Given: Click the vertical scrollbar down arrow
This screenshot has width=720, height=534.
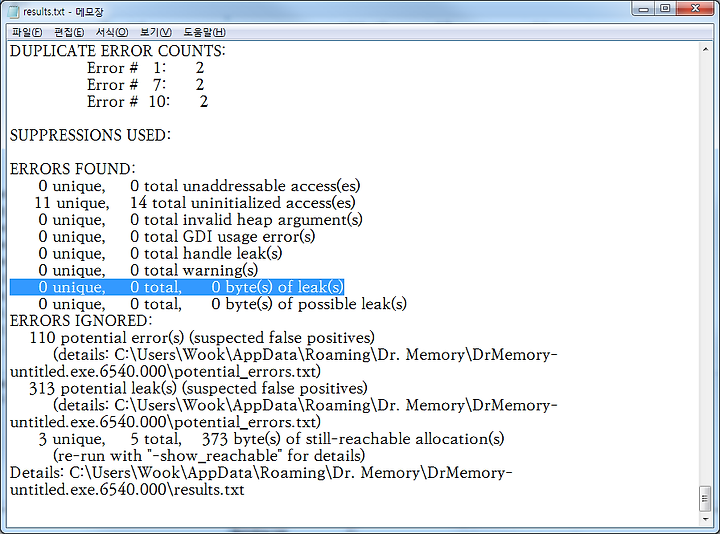Looking at the screenshot, I should [705, 519].
